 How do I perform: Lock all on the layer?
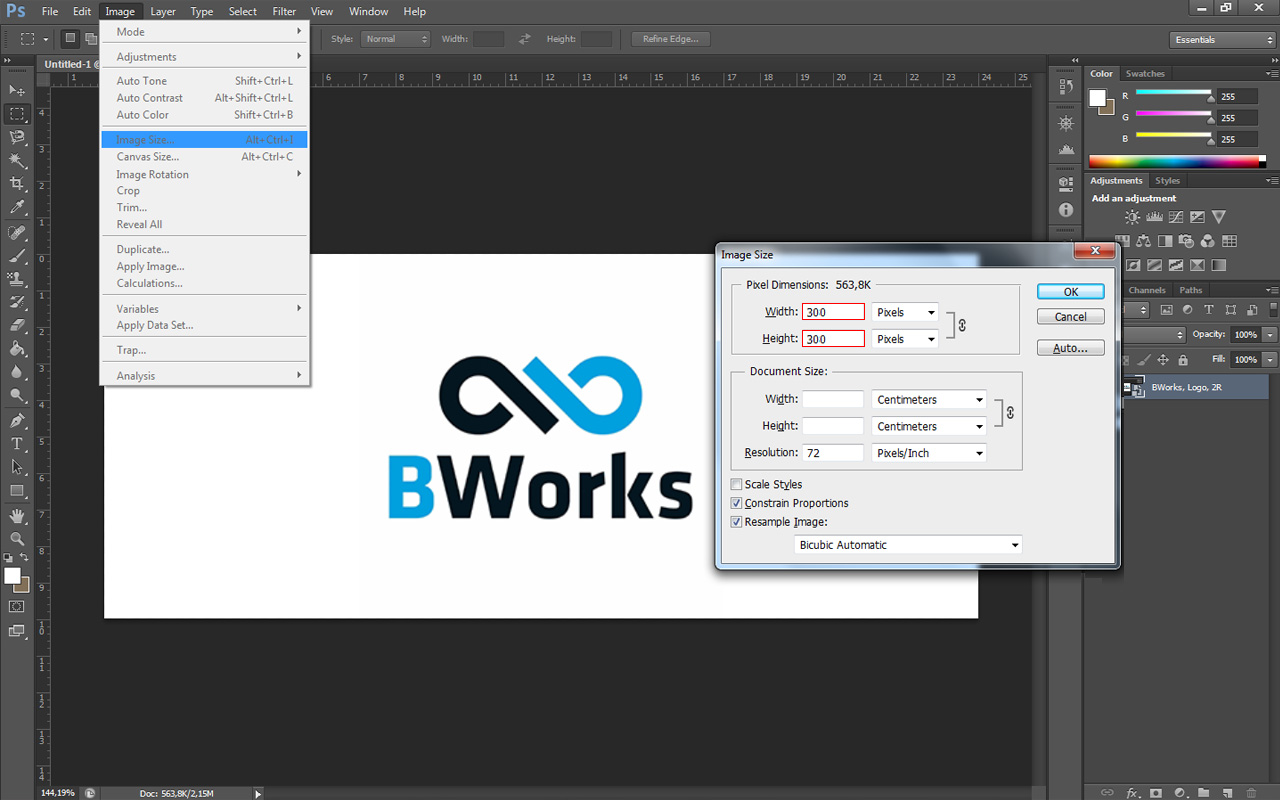point(1183,360)
